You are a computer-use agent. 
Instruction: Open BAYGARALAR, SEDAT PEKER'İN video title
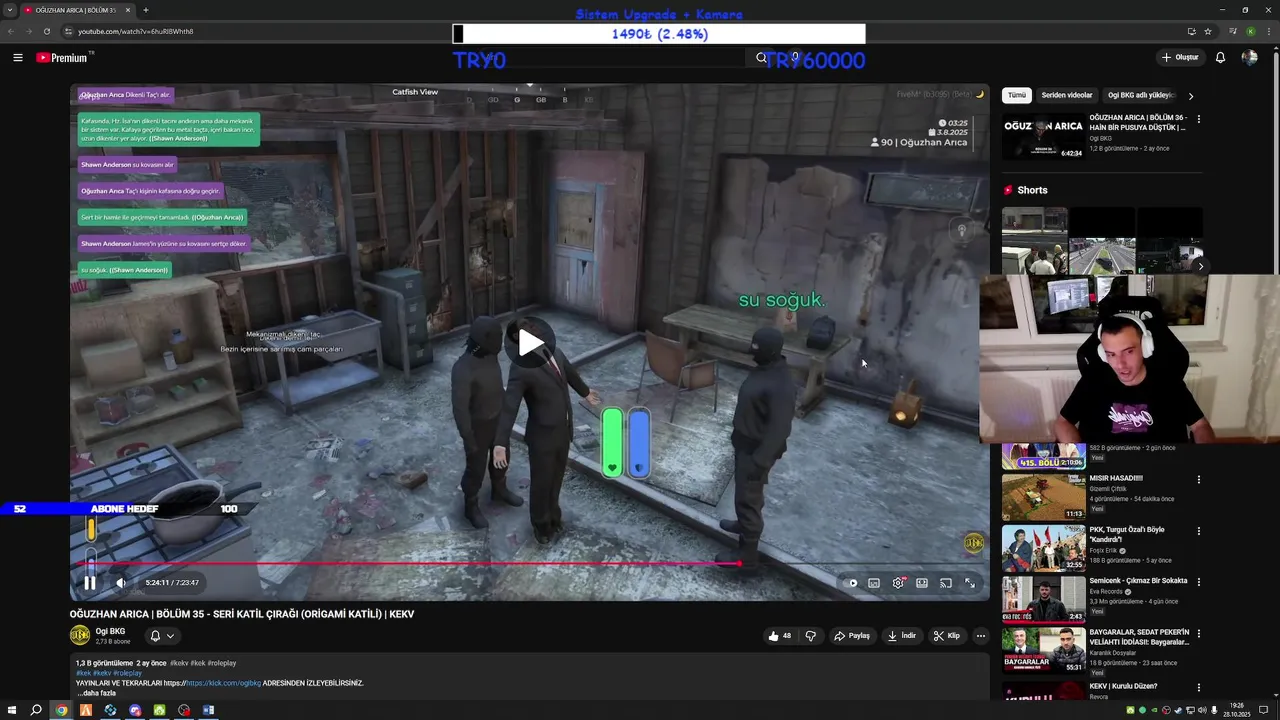(1139, 637)
